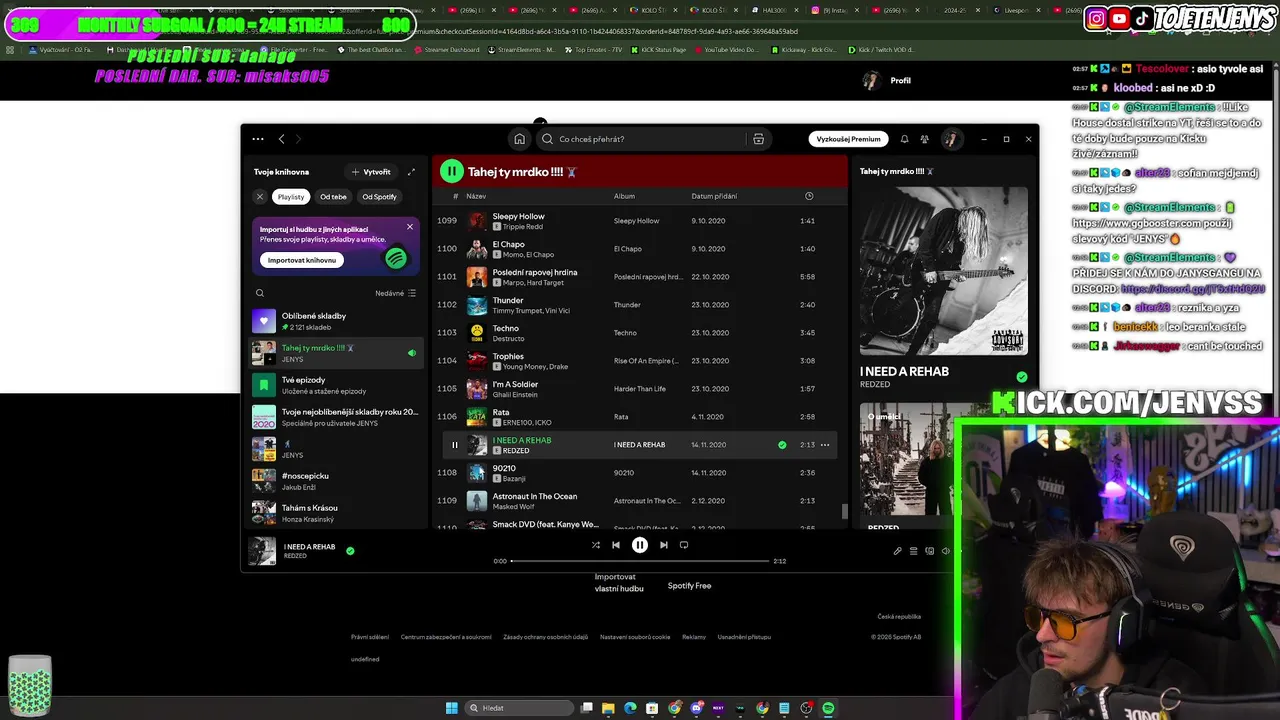
Task: Click the small album art in player bar
Action: pos(262,551)
